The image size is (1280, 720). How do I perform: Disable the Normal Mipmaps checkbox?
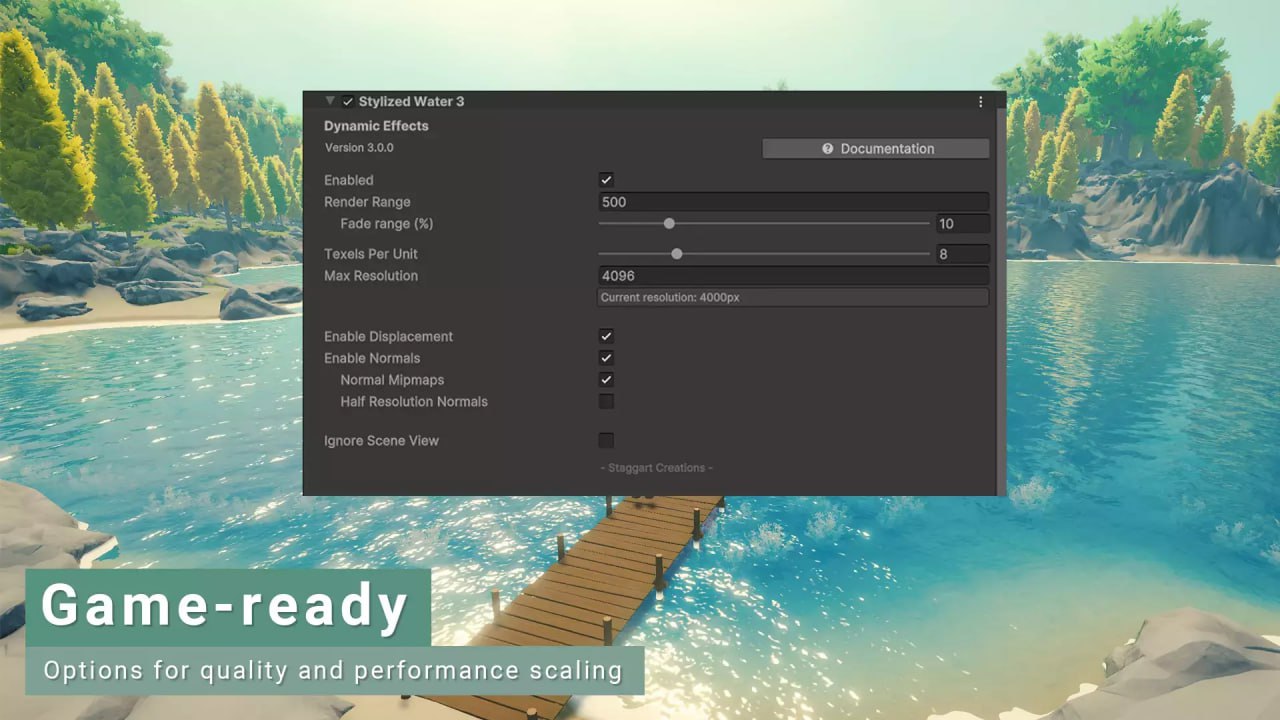click(x=606, y=379)
